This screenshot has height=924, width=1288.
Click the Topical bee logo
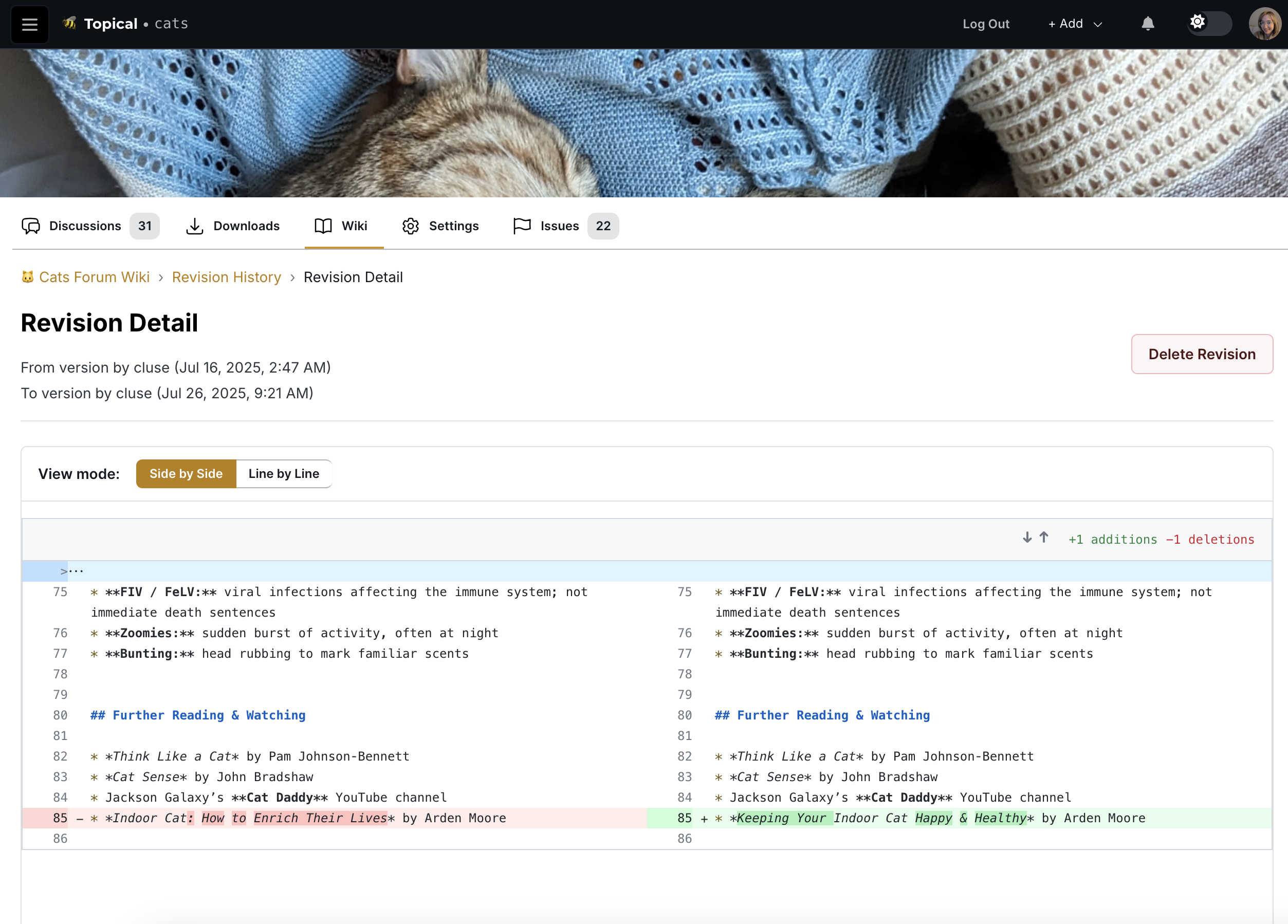(x=69, y=23)
